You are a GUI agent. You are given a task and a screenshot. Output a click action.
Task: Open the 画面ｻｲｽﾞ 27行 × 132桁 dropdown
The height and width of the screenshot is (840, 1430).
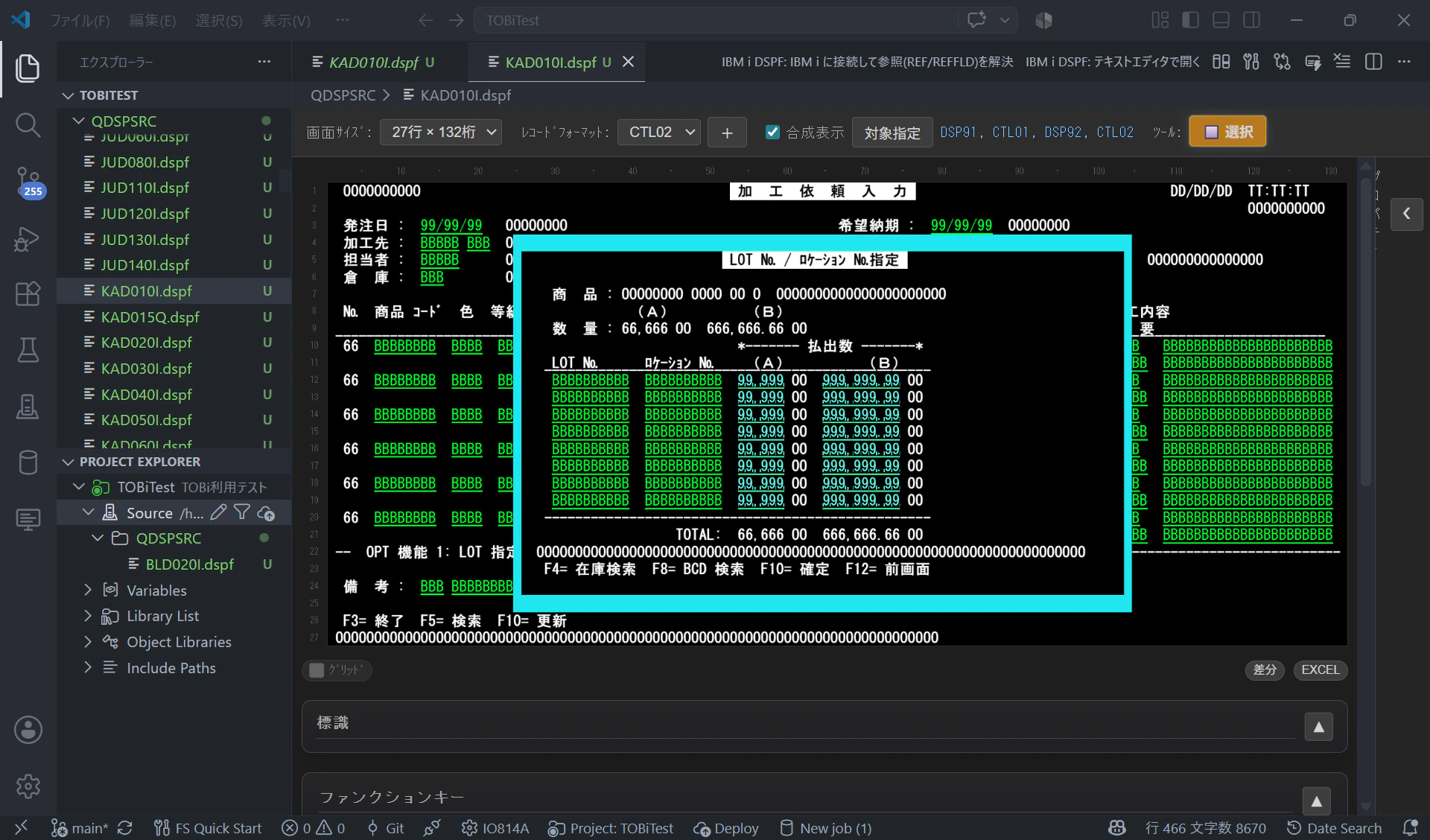pos(441,133)
